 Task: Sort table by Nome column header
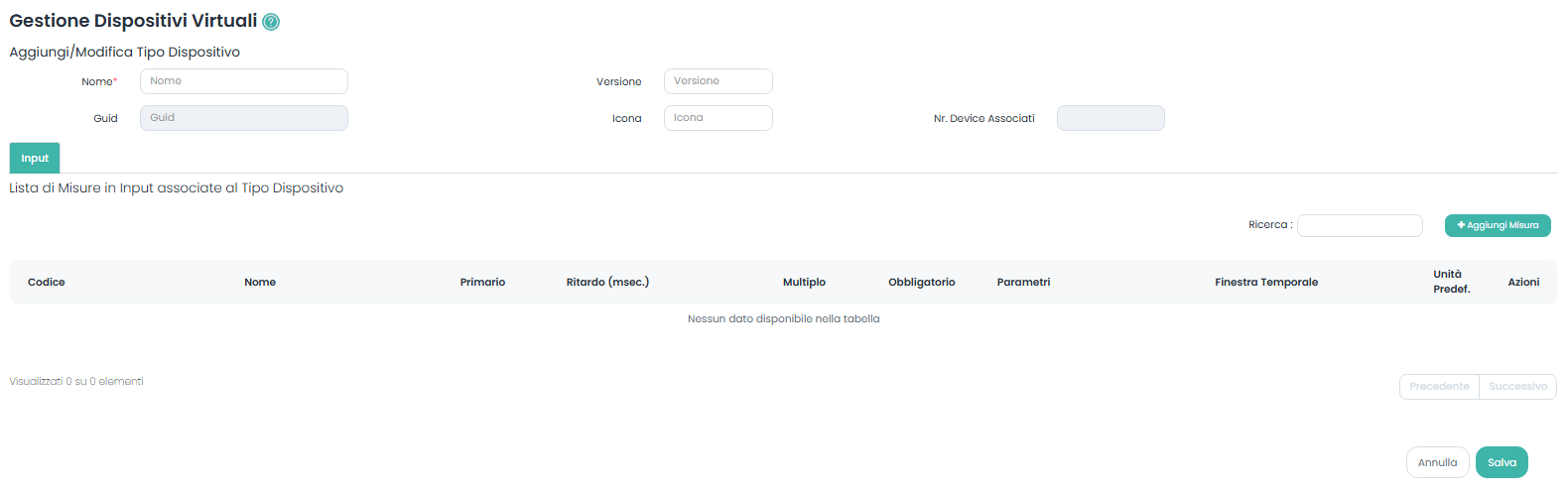260,283
